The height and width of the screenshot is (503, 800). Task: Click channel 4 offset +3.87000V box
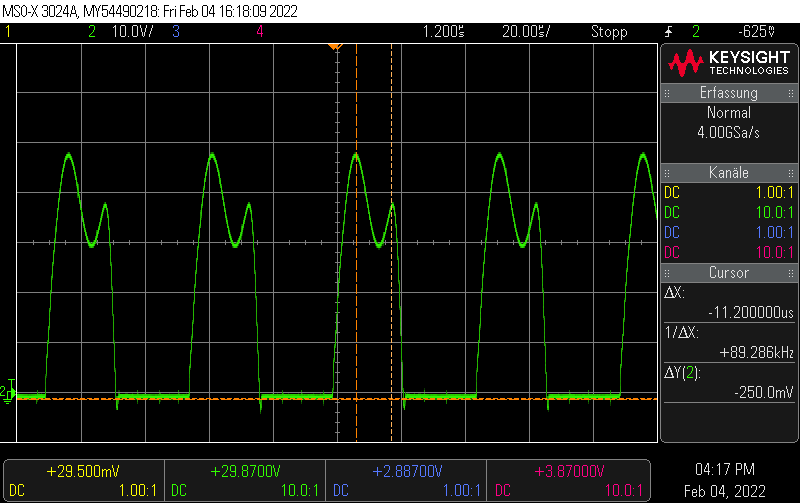[x=568, y=481]
